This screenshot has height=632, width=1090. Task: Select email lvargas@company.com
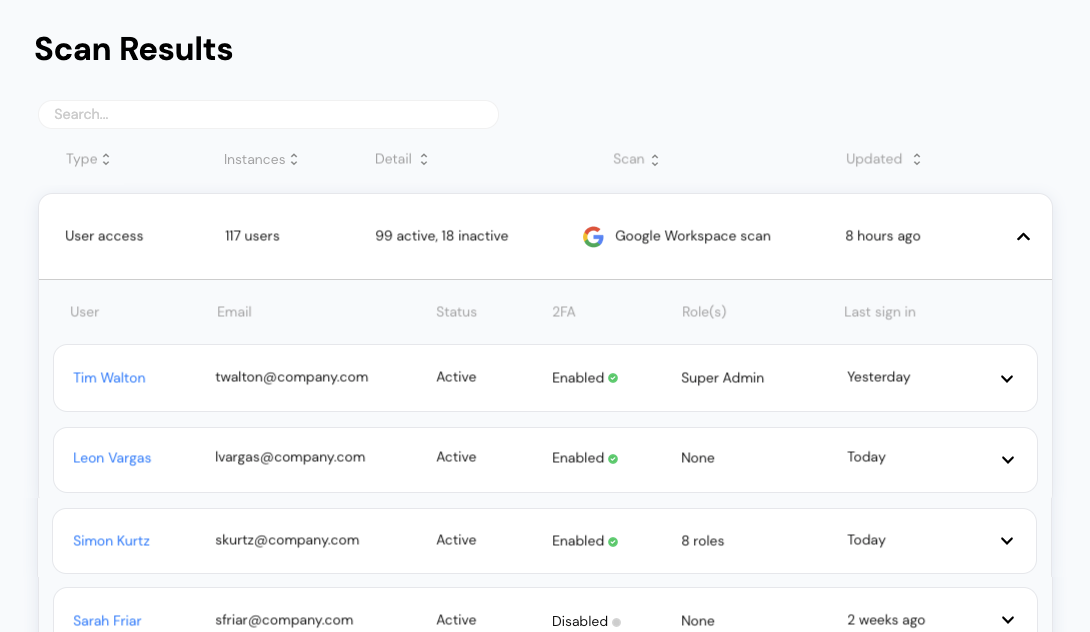290,457
